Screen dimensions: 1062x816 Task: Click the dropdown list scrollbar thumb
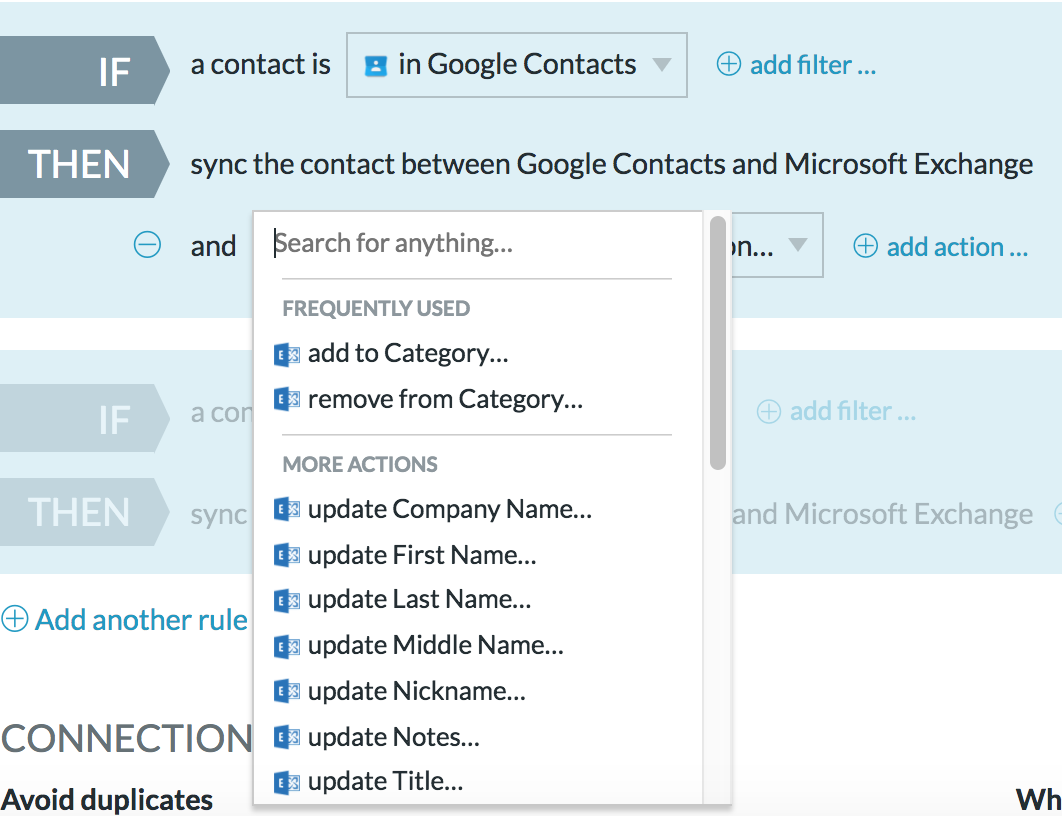coord(718,343)
